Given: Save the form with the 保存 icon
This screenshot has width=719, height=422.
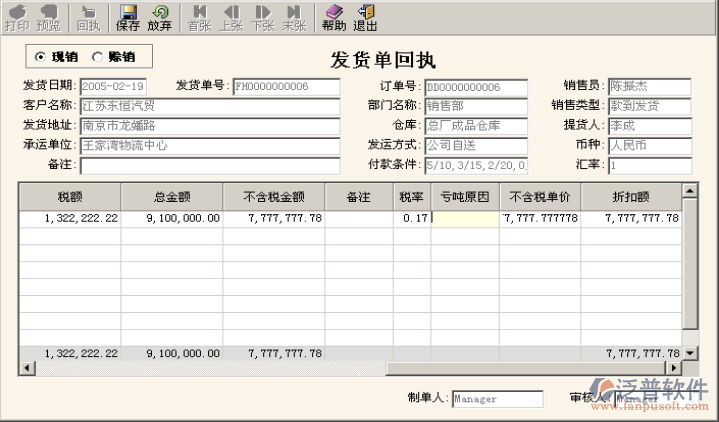Looking at the screenshot, I should tap(128, 17).
